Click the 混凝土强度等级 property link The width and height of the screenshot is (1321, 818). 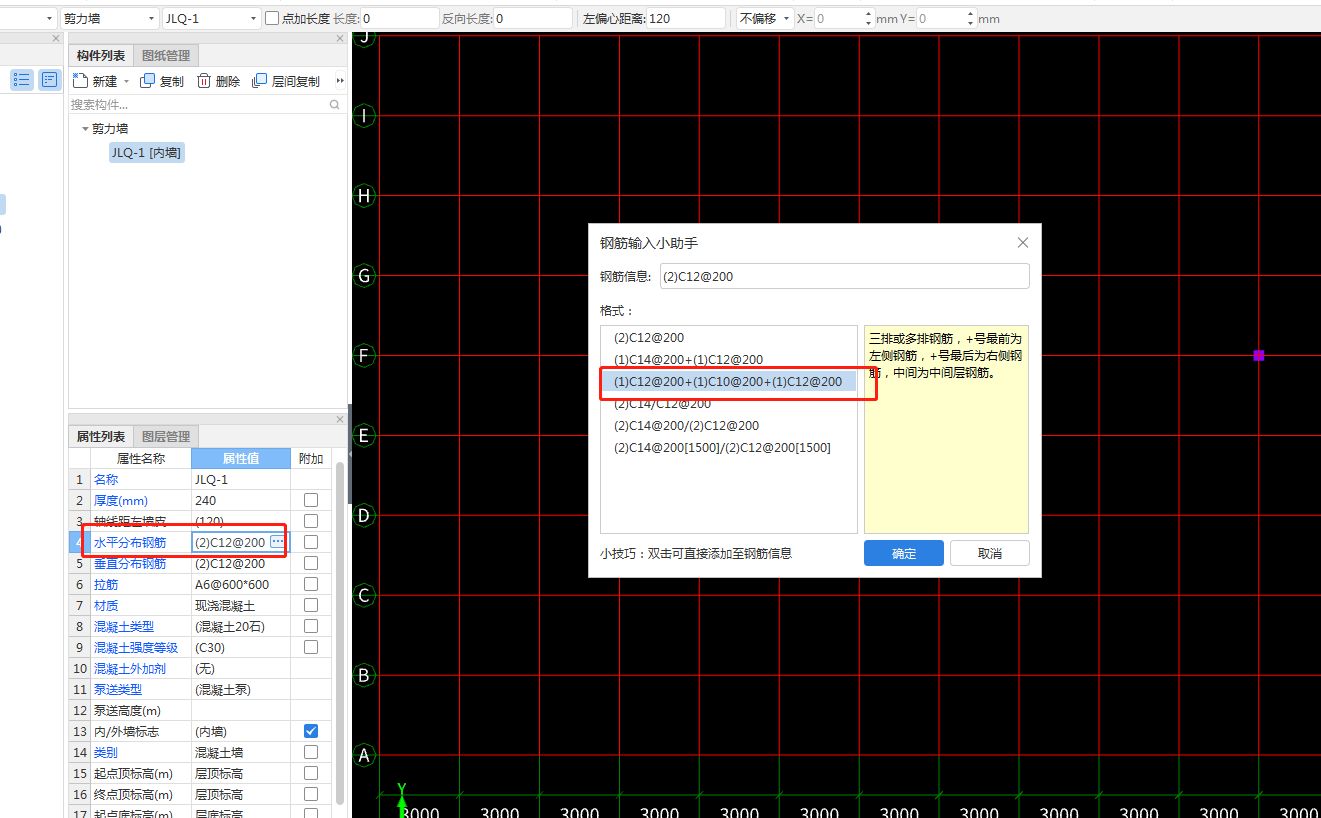point(136,647)
